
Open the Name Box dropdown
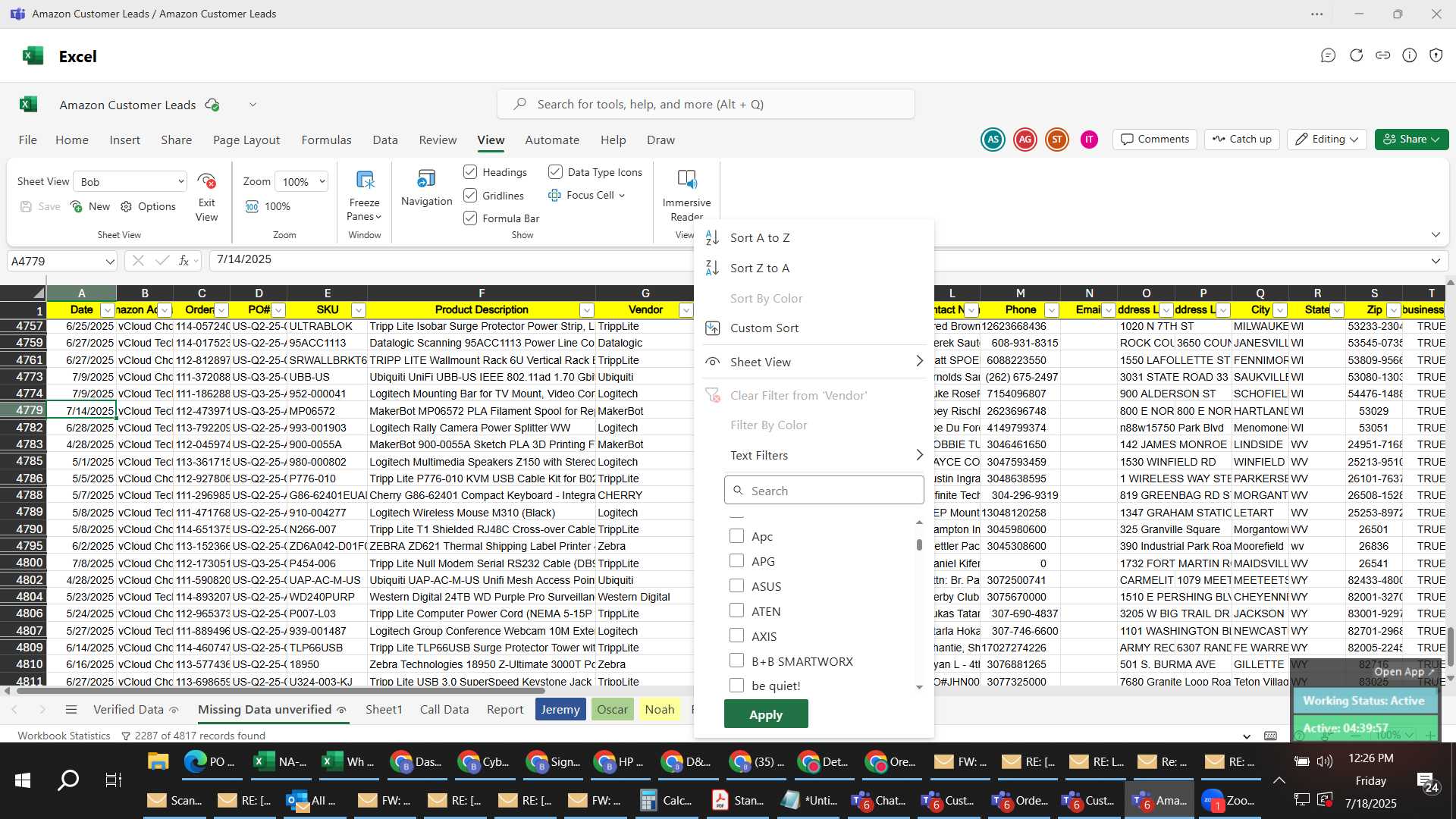[x=110, y=262]
